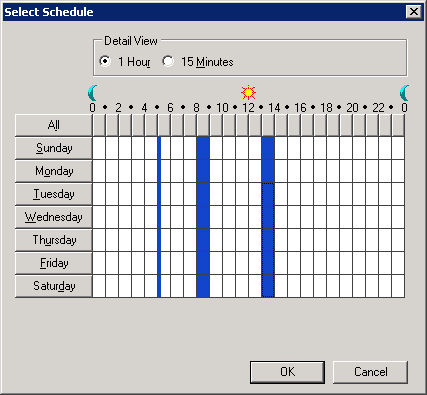
Task: Click the Thursday cell at hour 2
Action: (x=125, y=240)
